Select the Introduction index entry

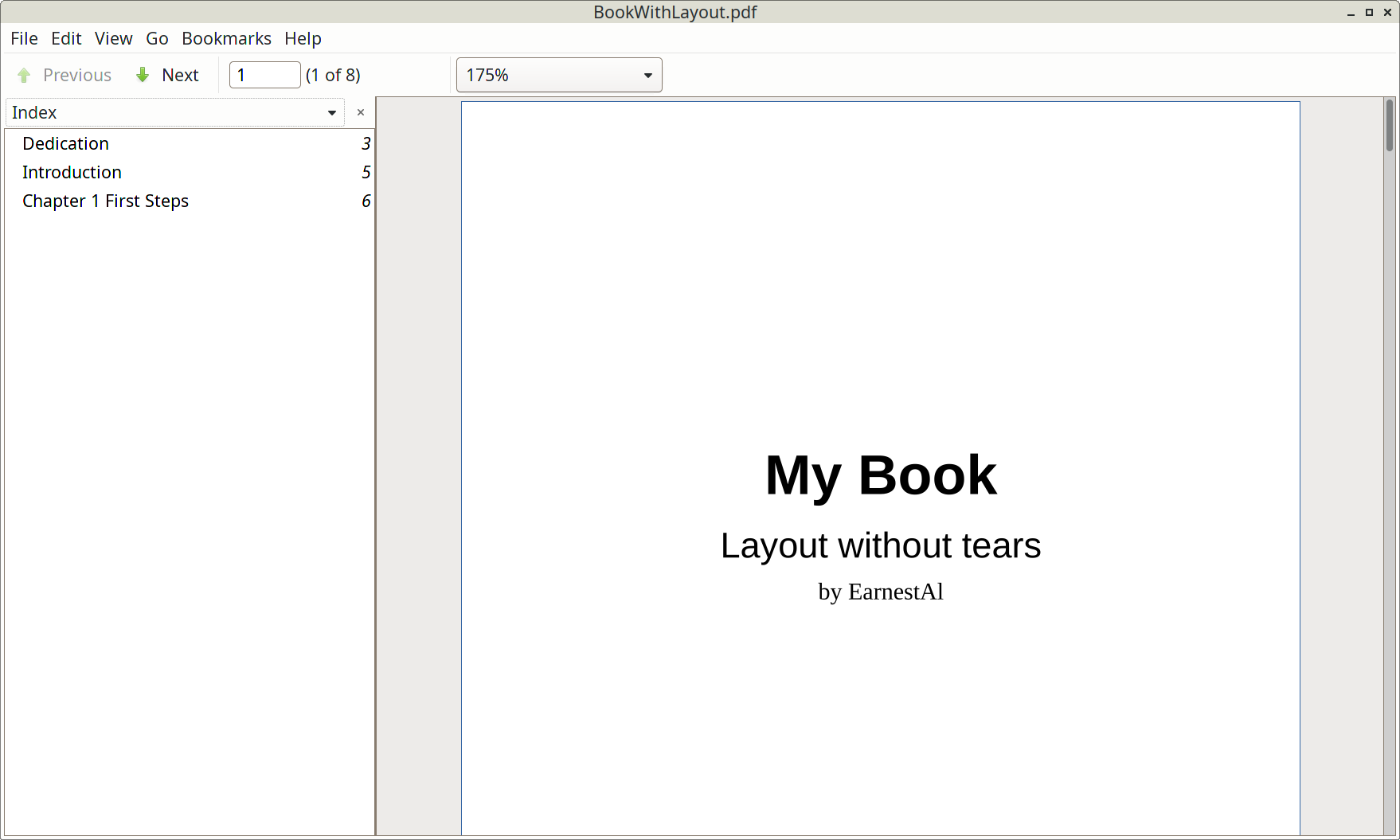pyautogui.click(x=190, y=172)
